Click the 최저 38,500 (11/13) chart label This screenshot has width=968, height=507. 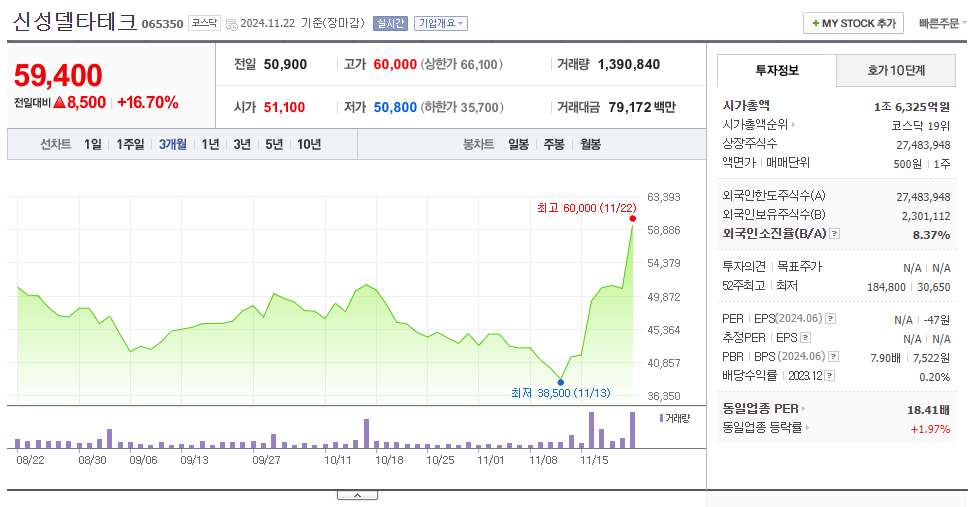click(561, 393)
